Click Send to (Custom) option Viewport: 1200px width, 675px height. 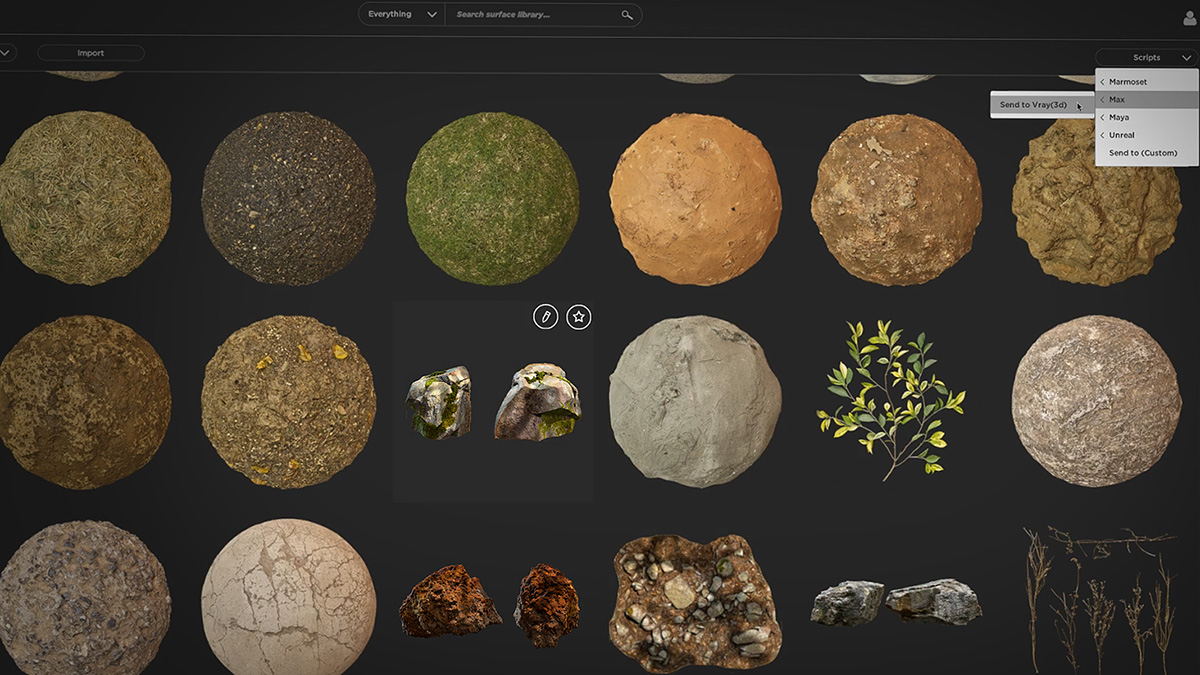click(1143, 153)
